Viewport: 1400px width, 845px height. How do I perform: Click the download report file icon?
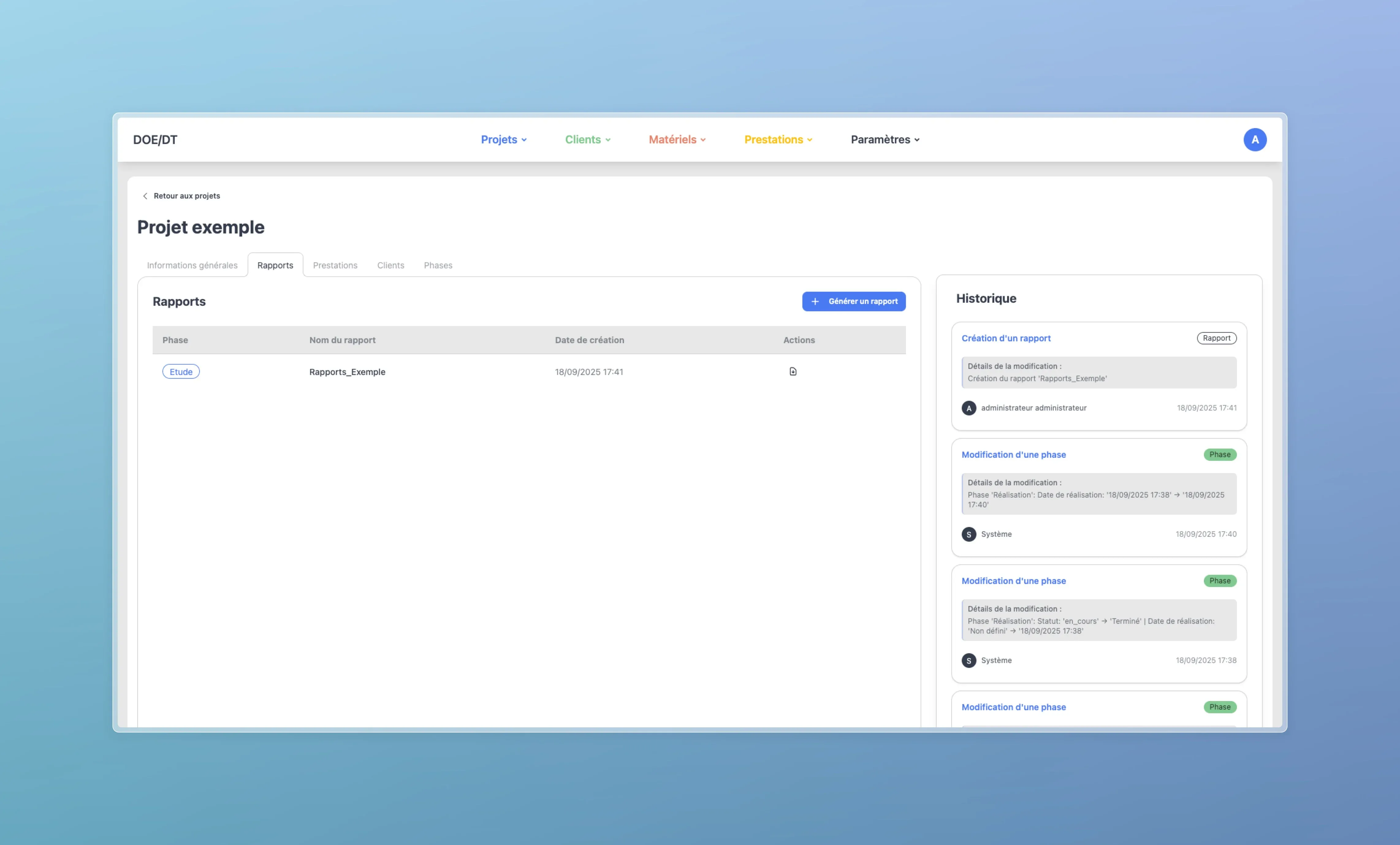coord(793,371)
